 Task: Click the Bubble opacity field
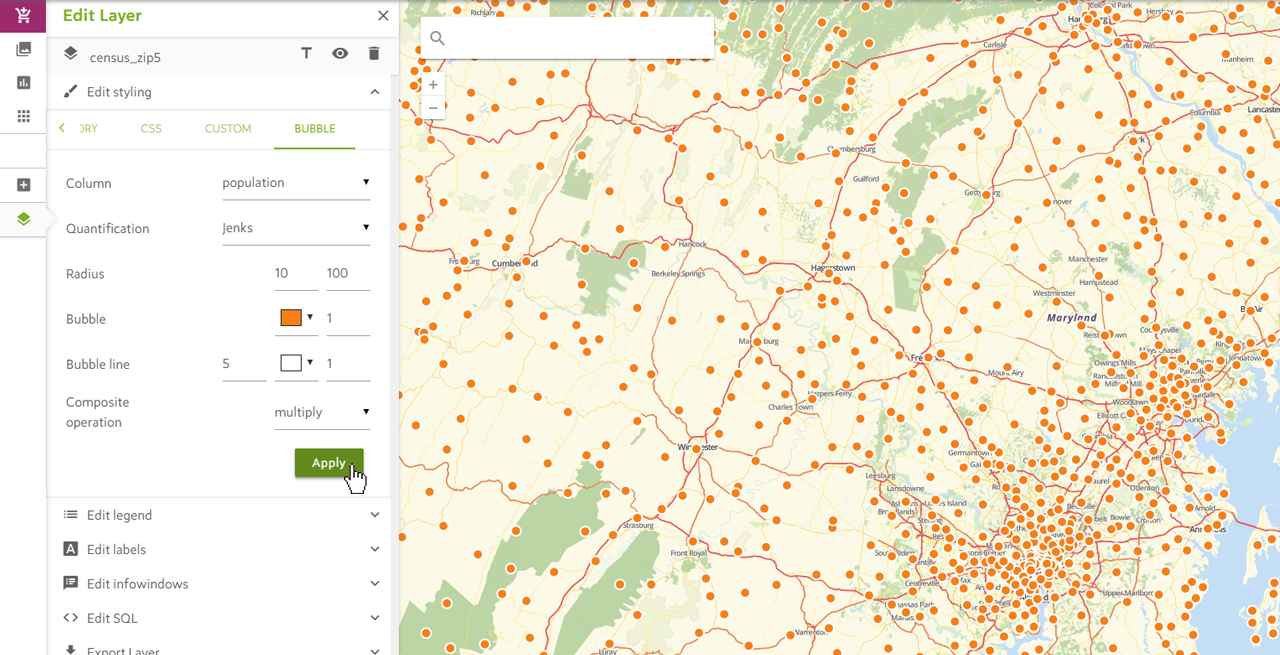348,318
